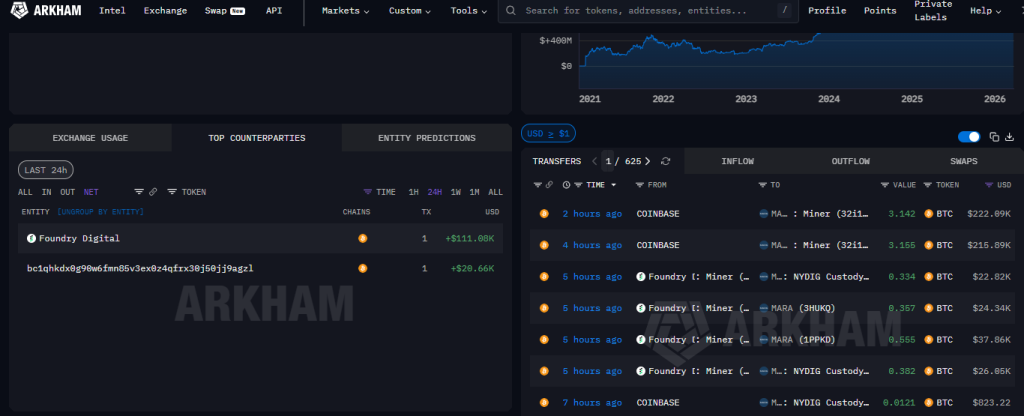Viewport: 1024px width, 416px height.
Task: Switch to the Entity Predictions tab
Action: [426, 138]
